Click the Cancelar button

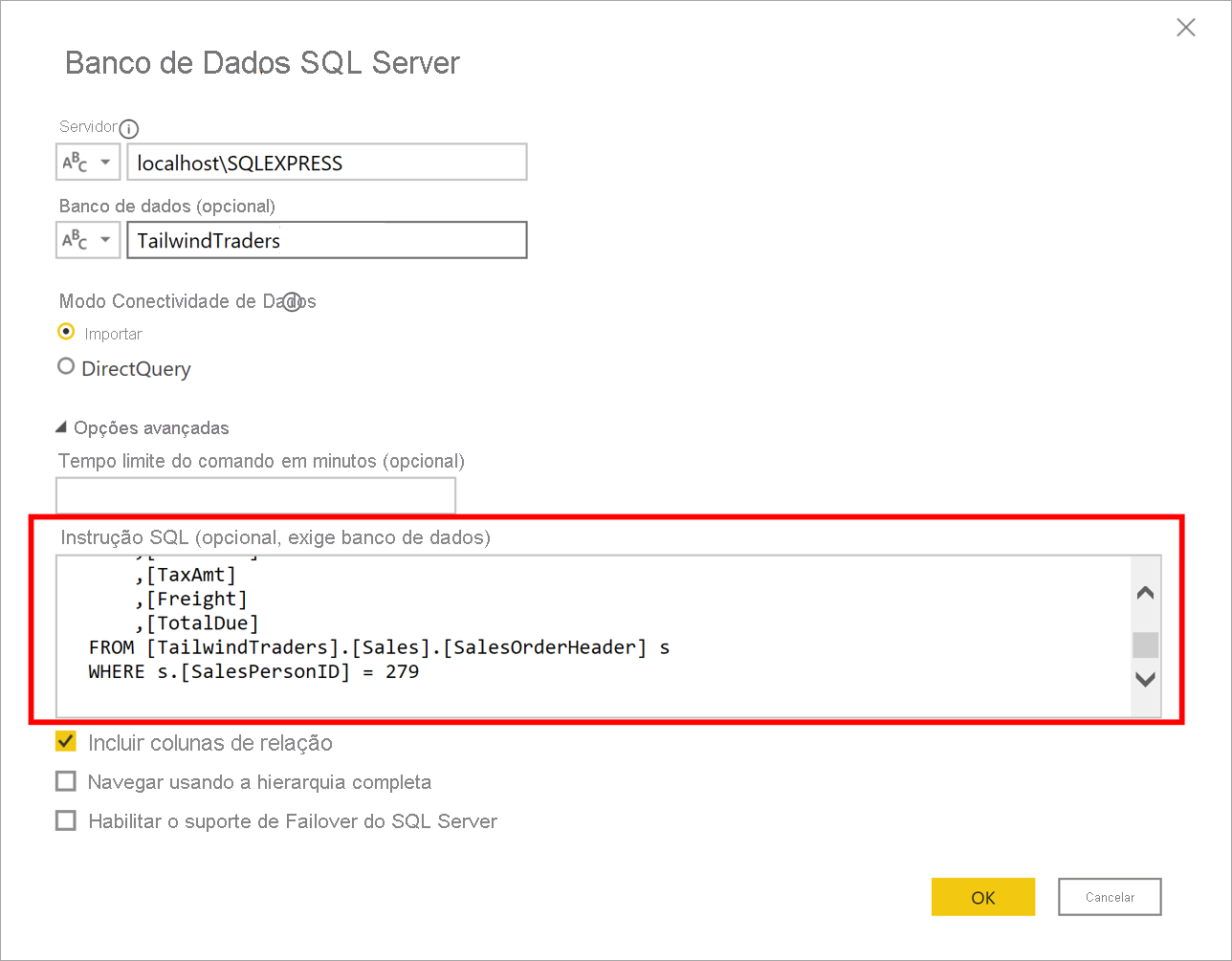tap(1110, 897)
